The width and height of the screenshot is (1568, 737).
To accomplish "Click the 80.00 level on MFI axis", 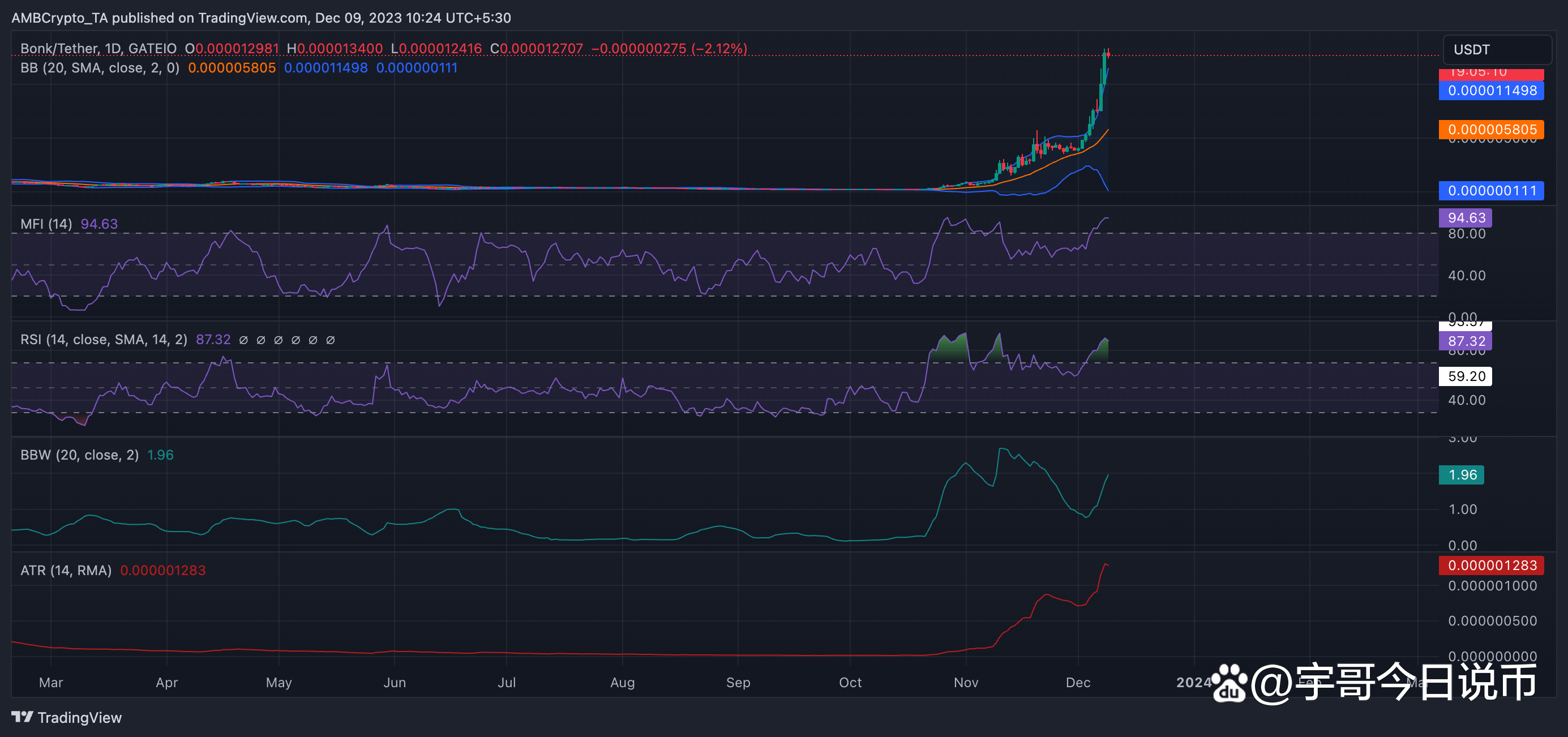I will coord(1467,234).
